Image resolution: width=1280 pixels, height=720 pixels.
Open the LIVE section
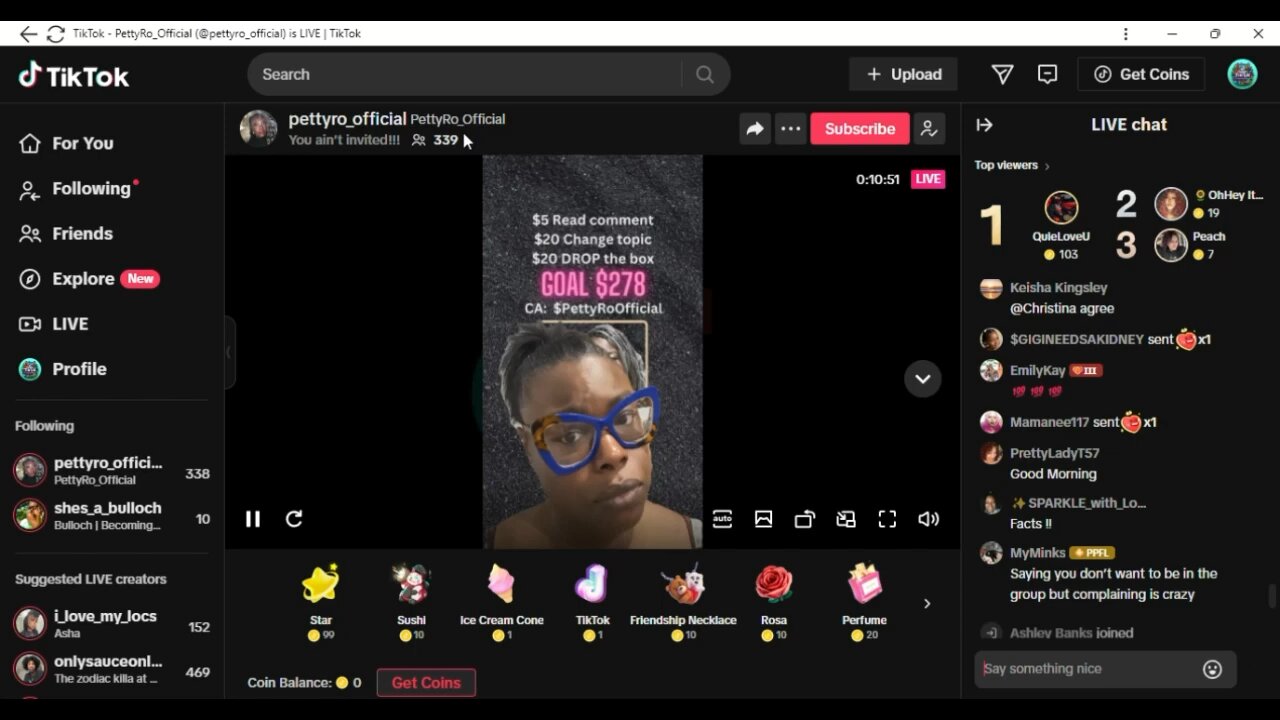click(54, 324)
